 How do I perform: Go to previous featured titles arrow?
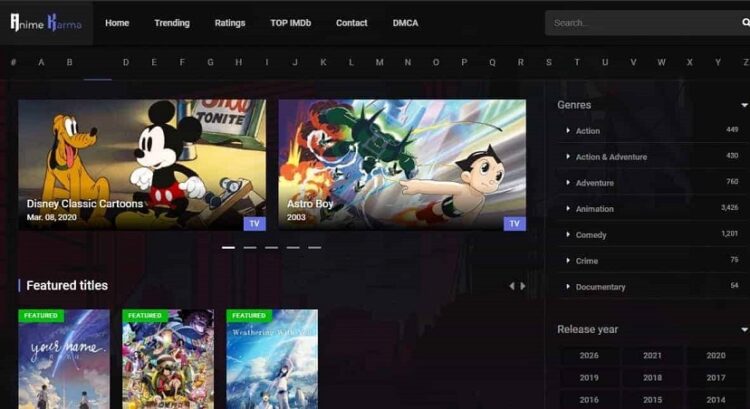point(512,286)
